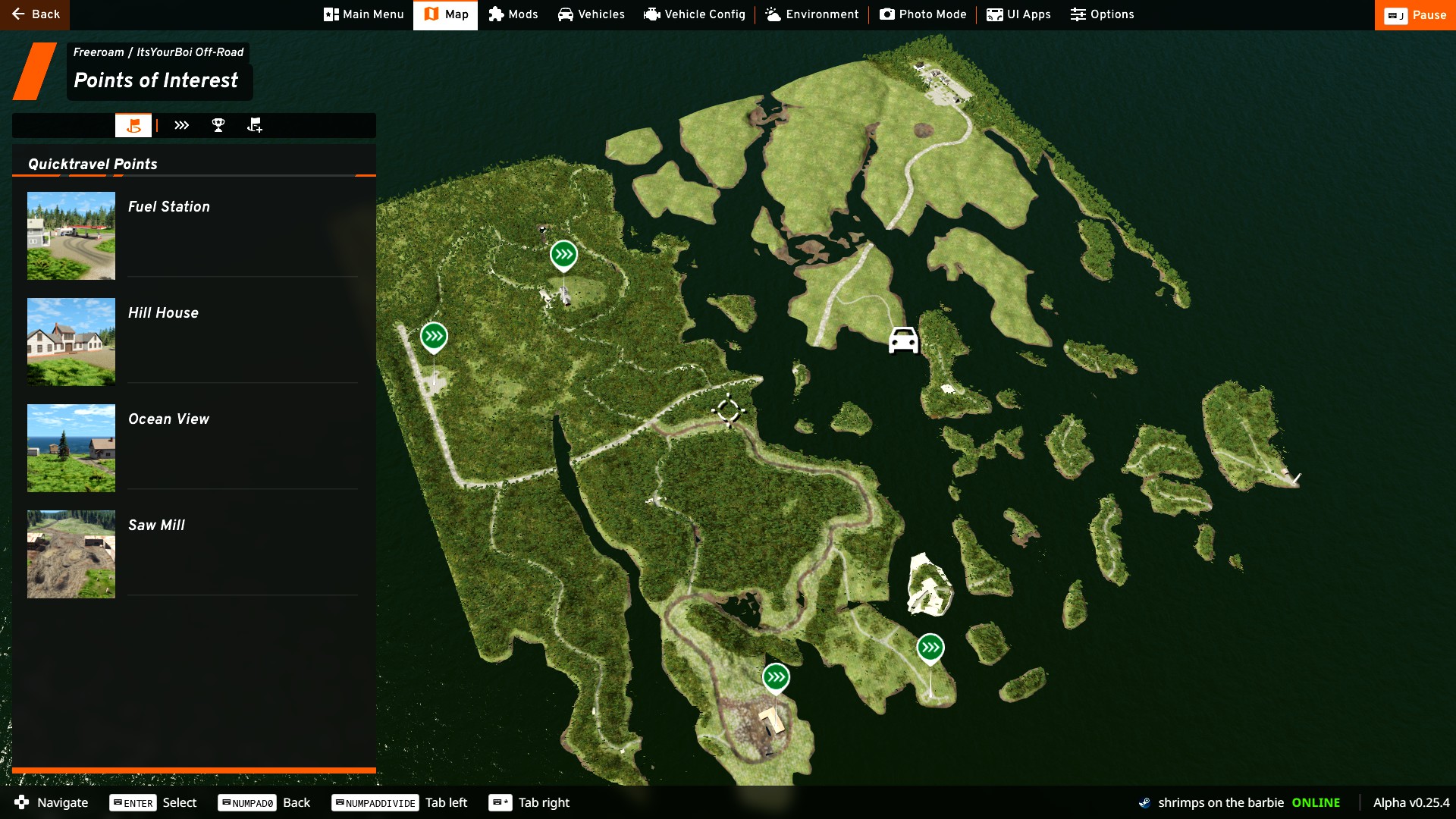
Task: Click the white vehicle icon on the map
Action: pyautogui.click(x=903, y=340)
